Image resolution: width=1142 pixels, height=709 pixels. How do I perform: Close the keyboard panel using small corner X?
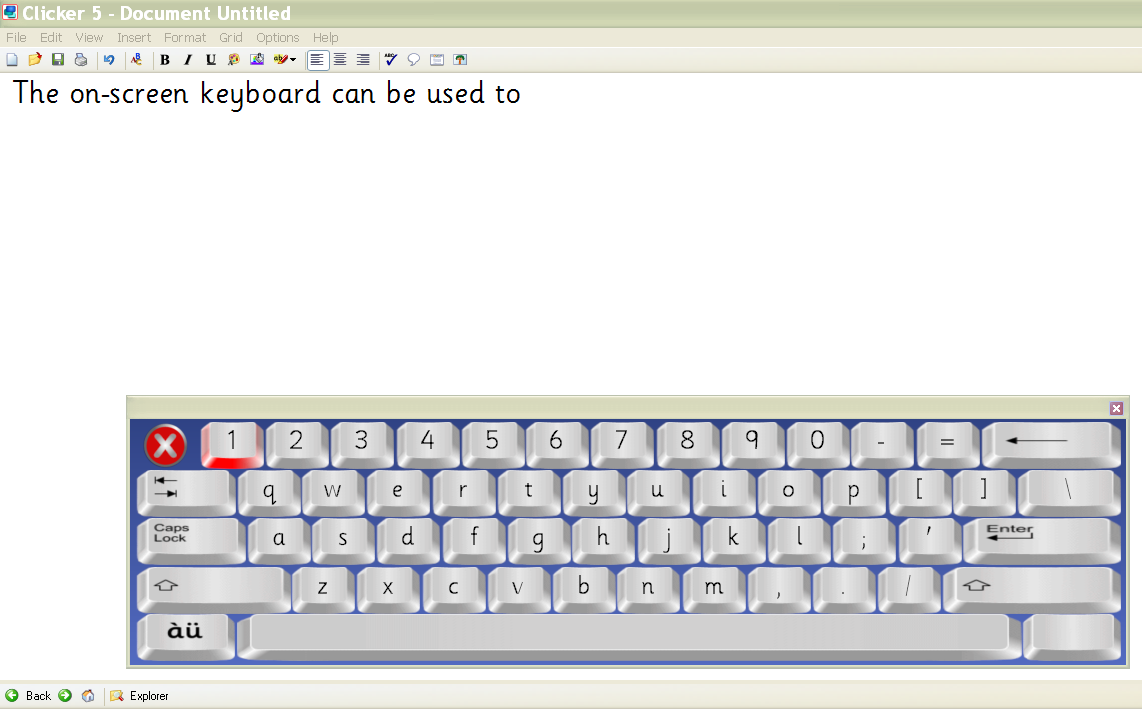tap(1117, 408)
